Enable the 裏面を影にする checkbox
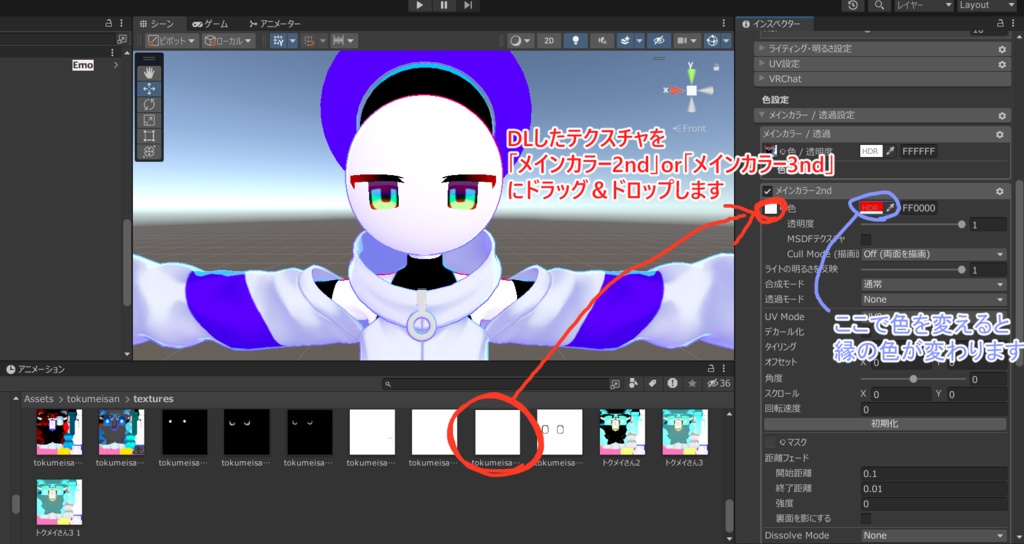 point(866,519)
